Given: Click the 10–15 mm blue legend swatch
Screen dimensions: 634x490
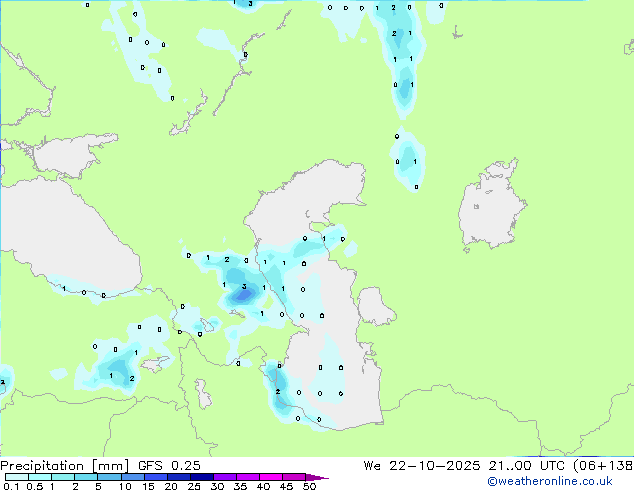Looking at the screenshot, I should pyautogui.click(x=133, y=477).
